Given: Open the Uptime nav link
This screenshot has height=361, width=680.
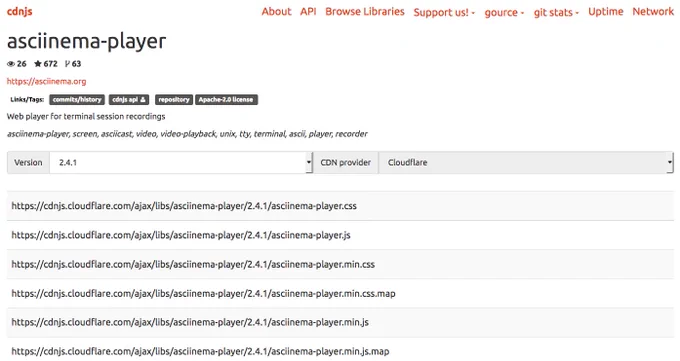Looking at the screenshot, I should click(605, 12).
